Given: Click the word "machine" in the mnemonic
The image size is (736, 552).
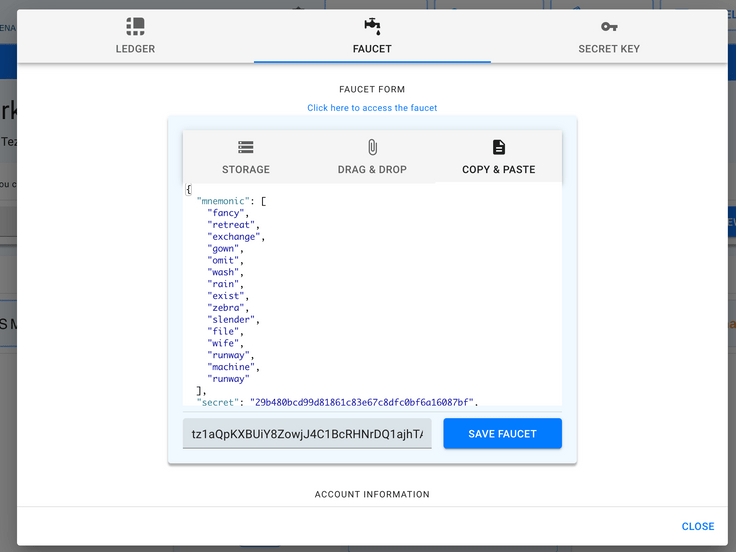Looking at the screenshot, I should [x=231, y=367].
